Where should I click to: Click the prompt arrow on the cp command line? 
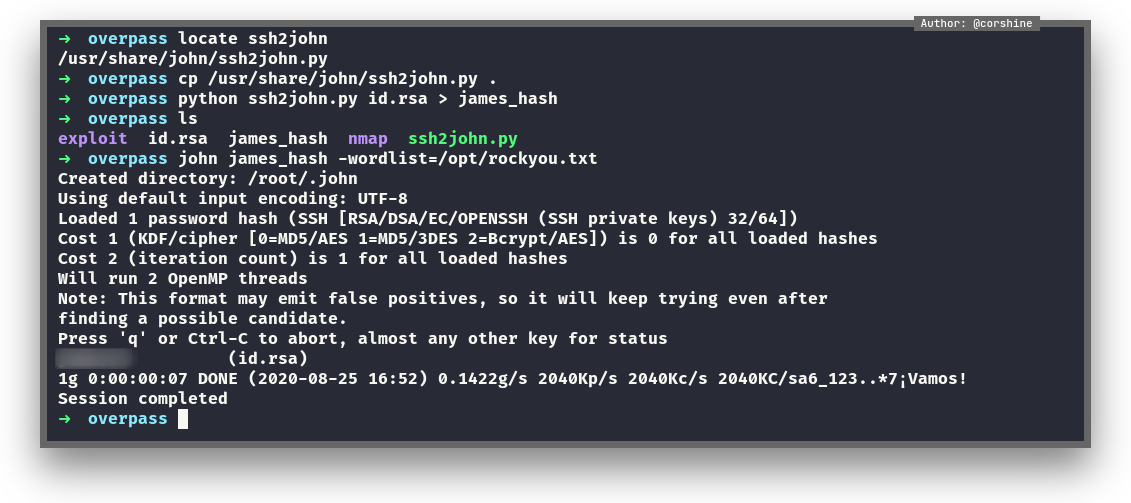point(64,79)
